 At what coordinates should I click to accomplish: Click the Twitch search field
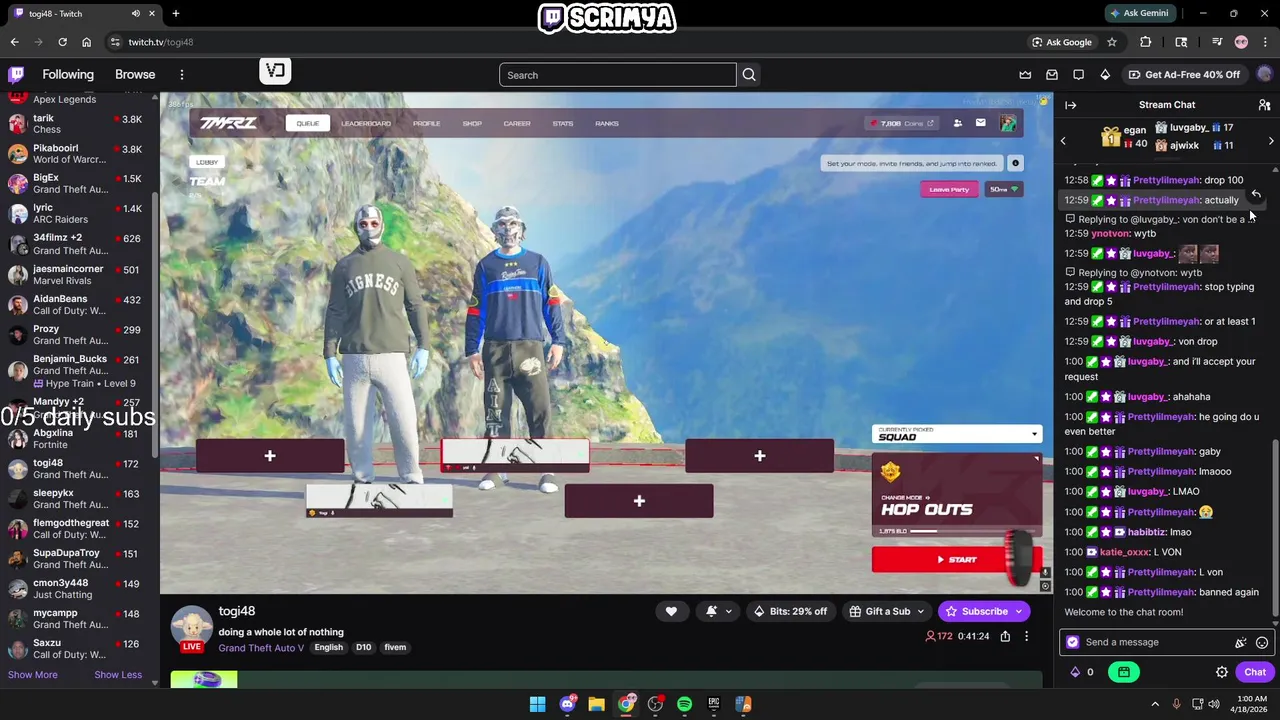pos(617,75)
